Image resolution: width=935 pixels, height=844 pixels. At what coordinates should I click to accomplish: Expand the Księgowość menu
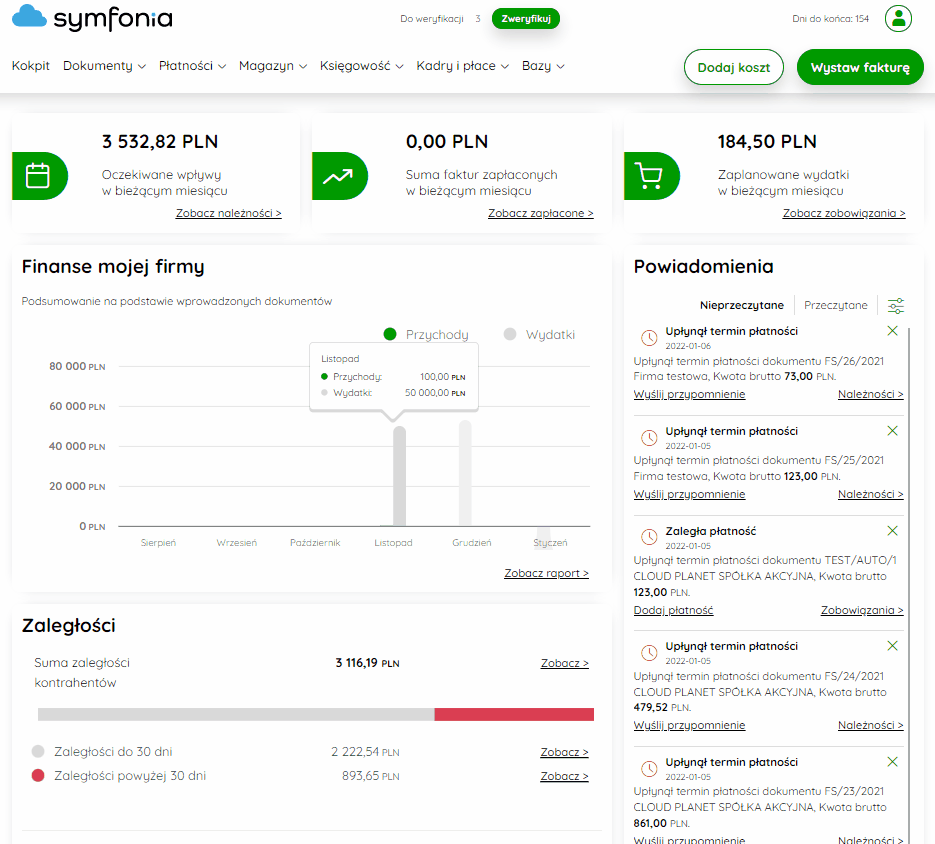coord(361,66)
